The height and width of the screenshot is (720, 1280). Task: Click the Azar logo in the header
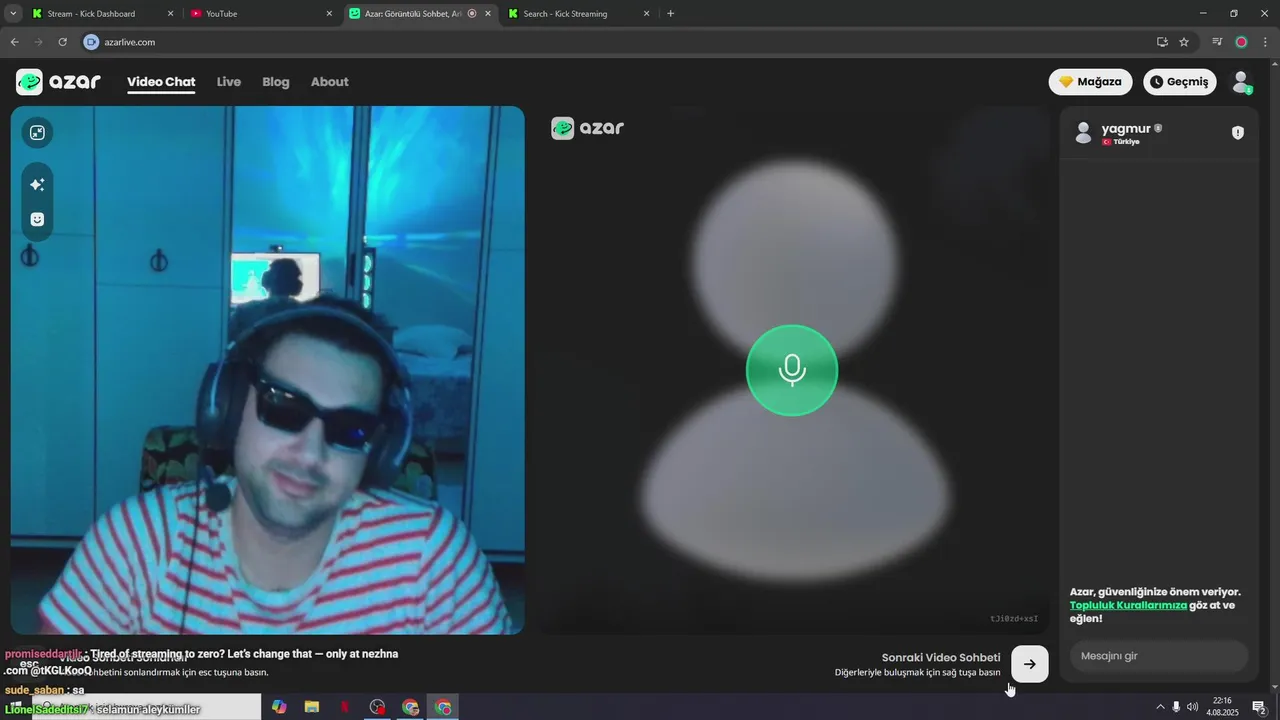click(x=58, y=82)
